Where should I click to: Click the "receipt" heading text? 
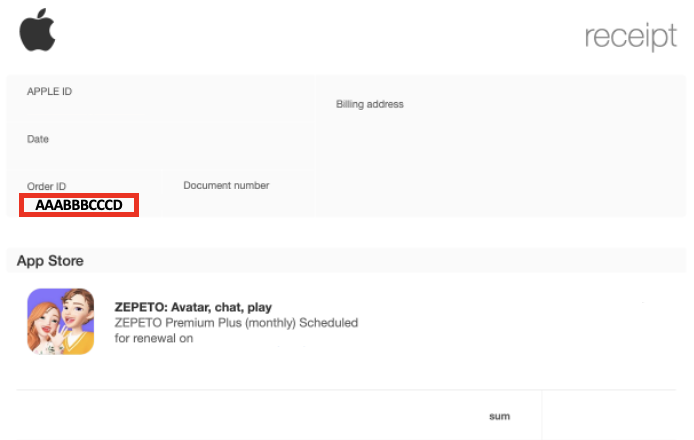[630, 36]
